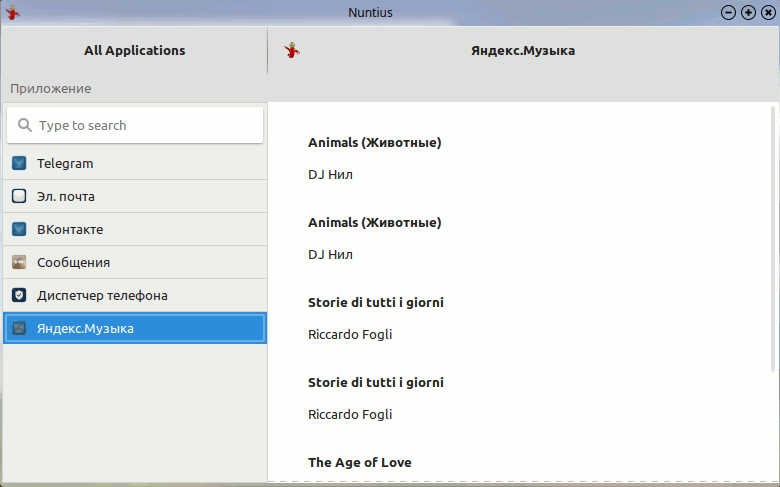Open ВКонтакте notifications list entry
The height and width of the screenshot is (487, 780).
click(135, 229)
